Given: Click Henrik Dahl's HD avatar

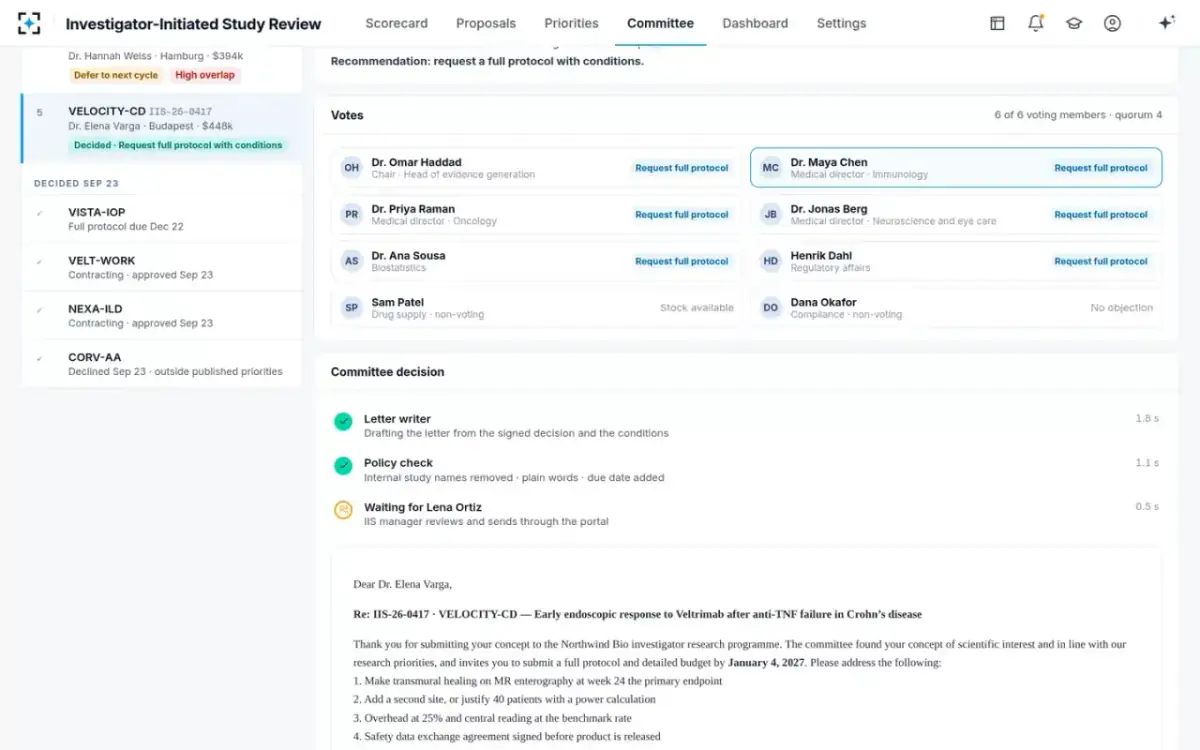Looking at the screenshot, I should tap(770, 261).
